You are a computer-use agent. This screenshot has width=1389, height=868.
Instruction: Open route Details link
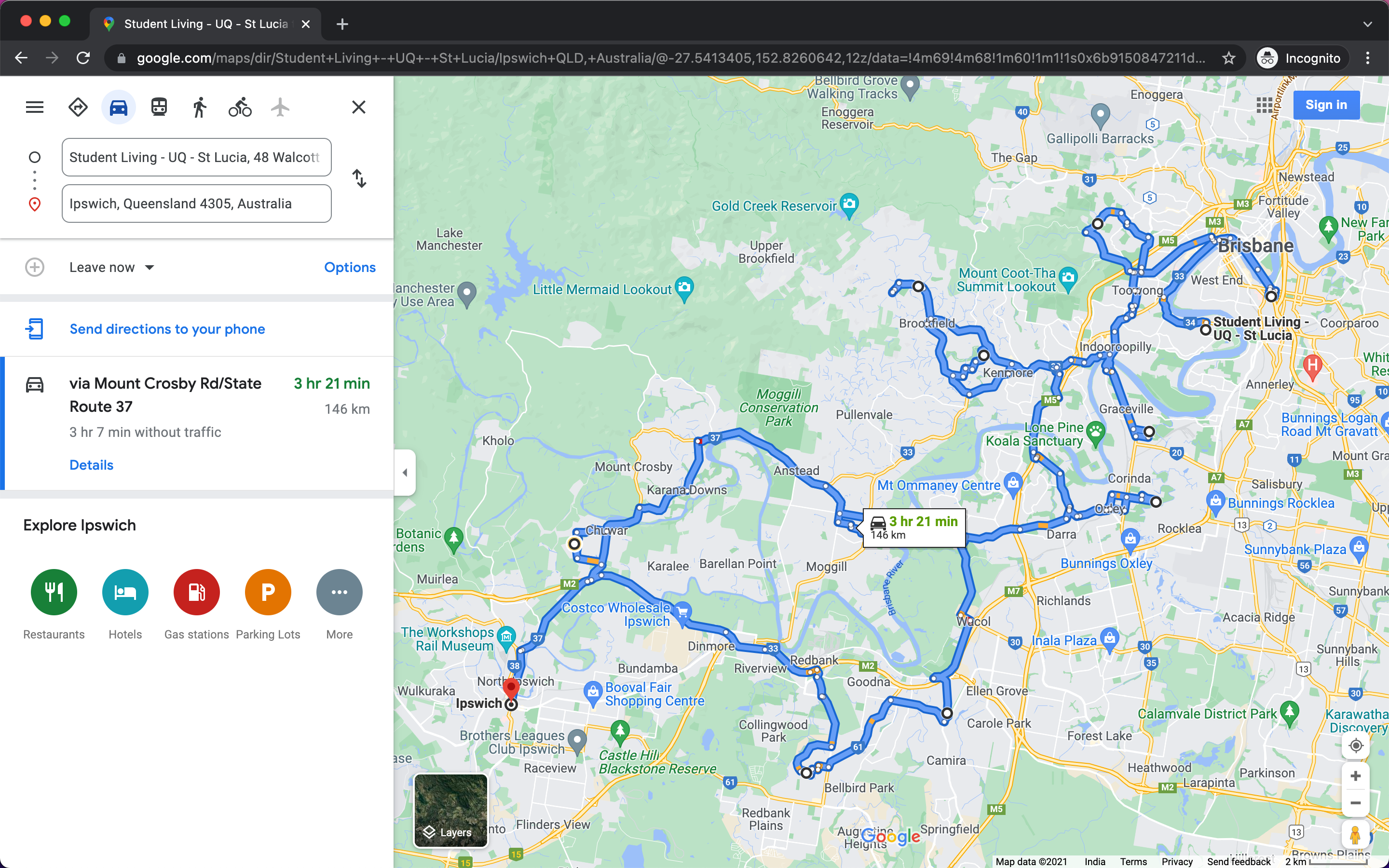91,465
